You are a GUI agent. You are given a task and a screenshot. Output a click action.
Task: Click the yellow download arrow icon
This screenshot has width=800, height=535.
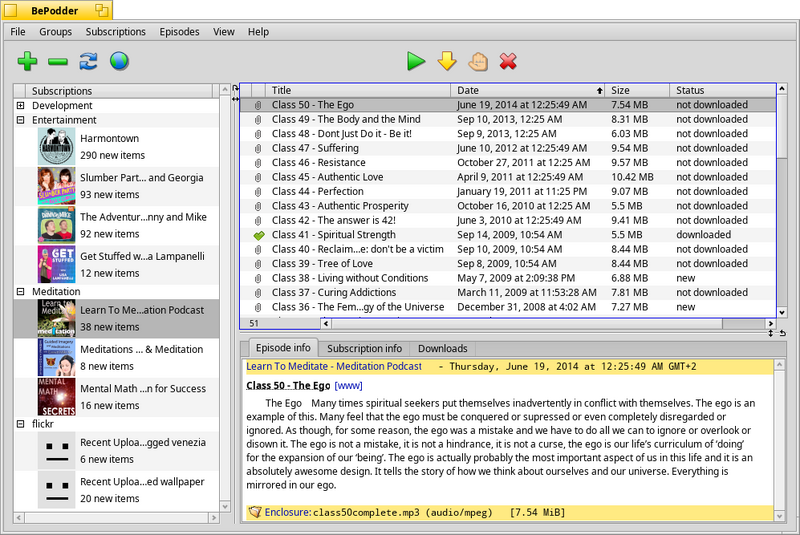tap(447, 61)
